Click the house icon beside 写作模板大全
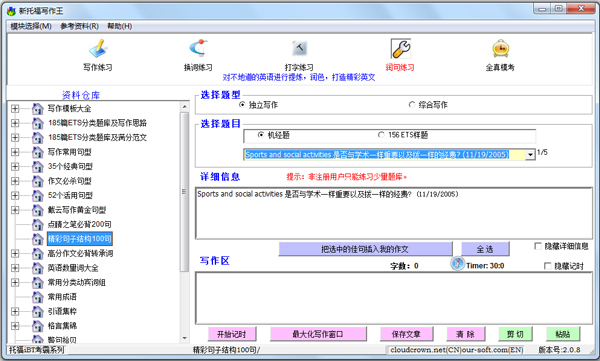 coord(37,109)
